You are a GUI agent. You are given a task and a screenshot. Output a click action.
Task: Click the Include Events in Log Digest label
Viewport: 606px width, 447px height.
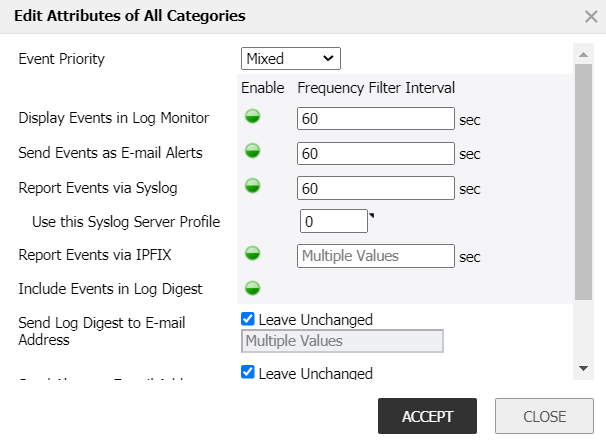coord(110,289)
